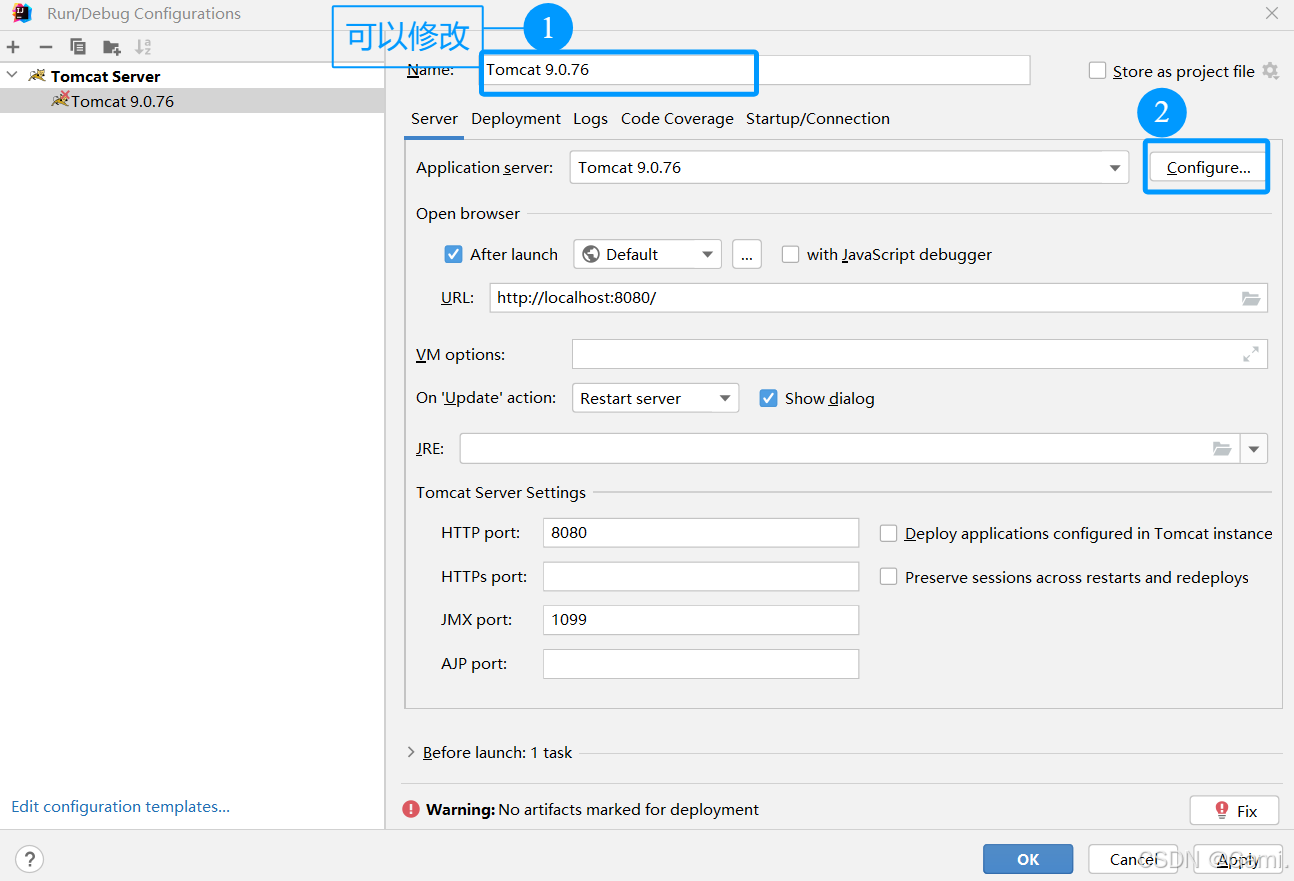Image resolution: width=1294 pixels, height=881 pixels.
Task: Enable Preserve sessions across restarts and redeploys
Action: [x=888, y=577]
